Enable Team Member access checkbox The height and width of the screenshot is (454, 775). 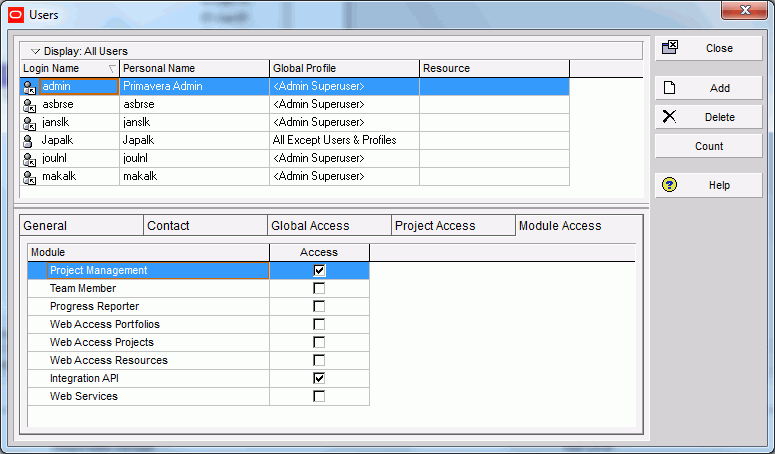319,288
